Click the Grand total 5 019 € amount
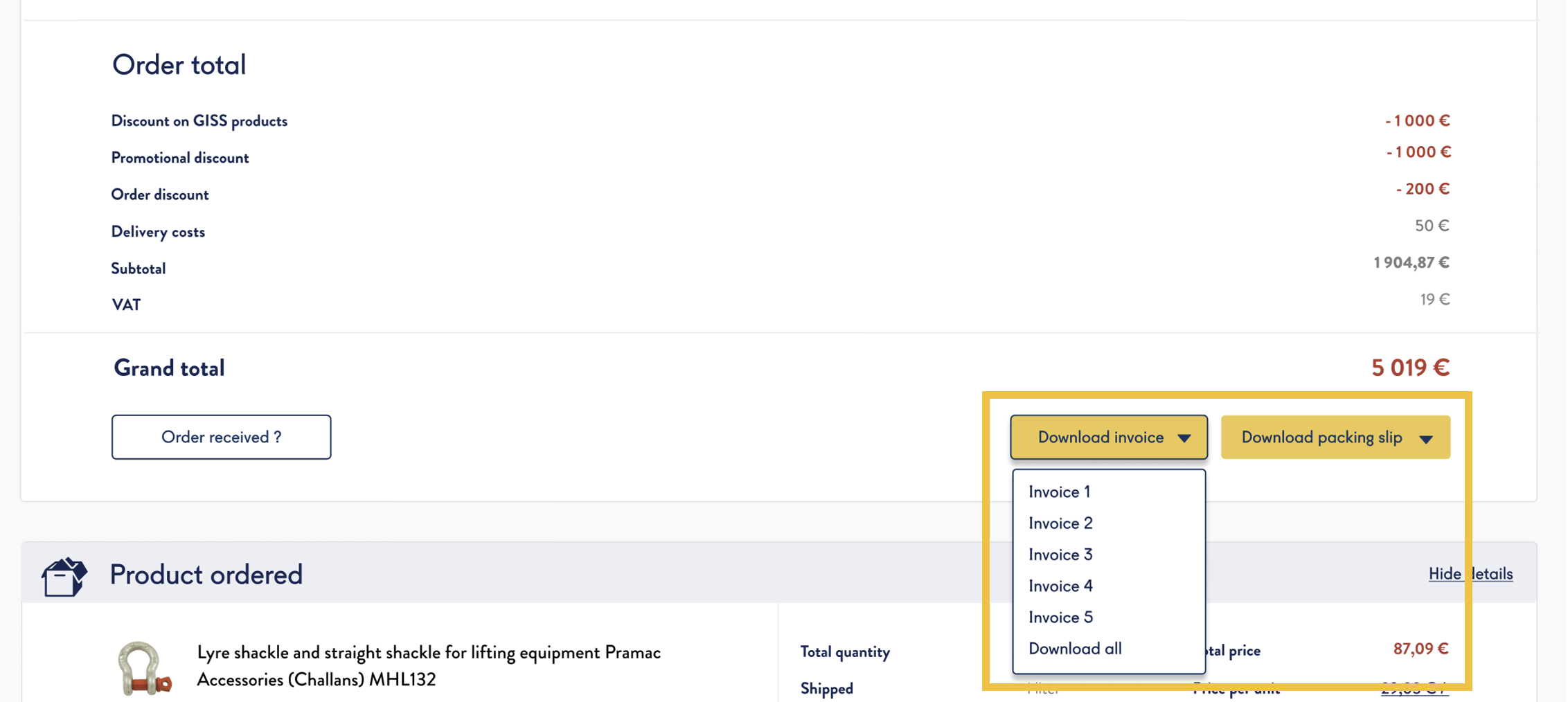 1410,368
